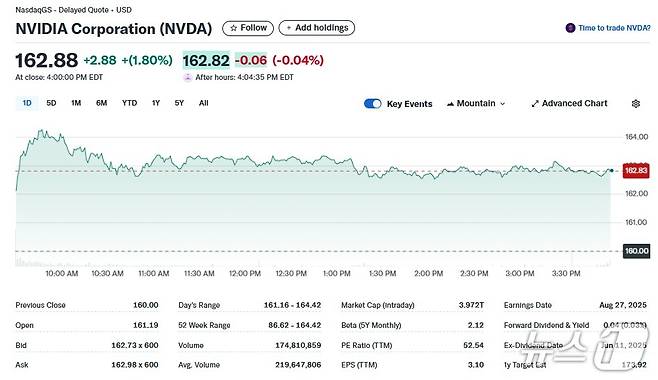Select the YTD range tab
The height and width of the screenshot is (380, 658).
click(129, 103)
